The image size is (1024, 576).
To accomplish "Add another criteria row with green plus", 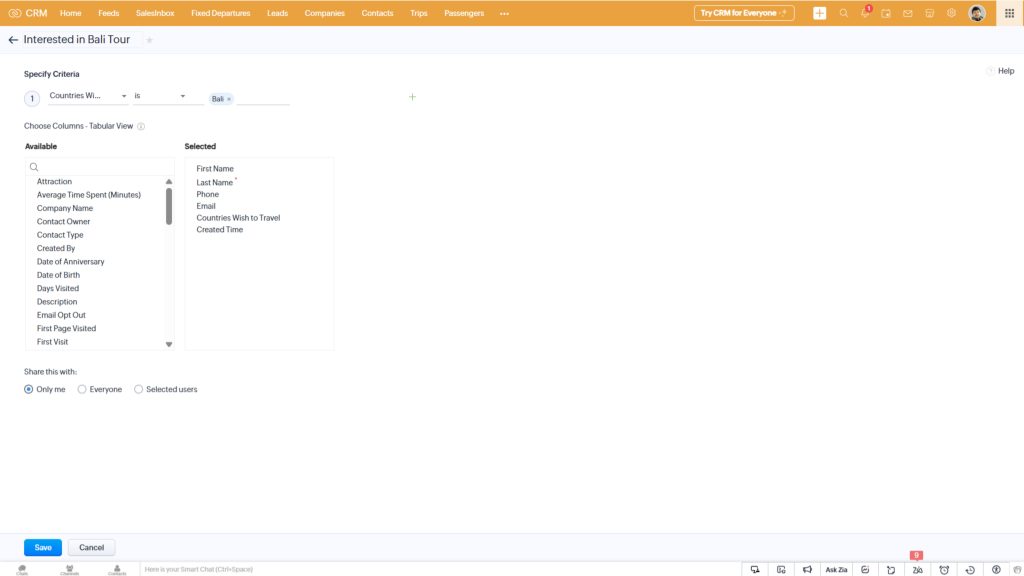I will point(412,97).
